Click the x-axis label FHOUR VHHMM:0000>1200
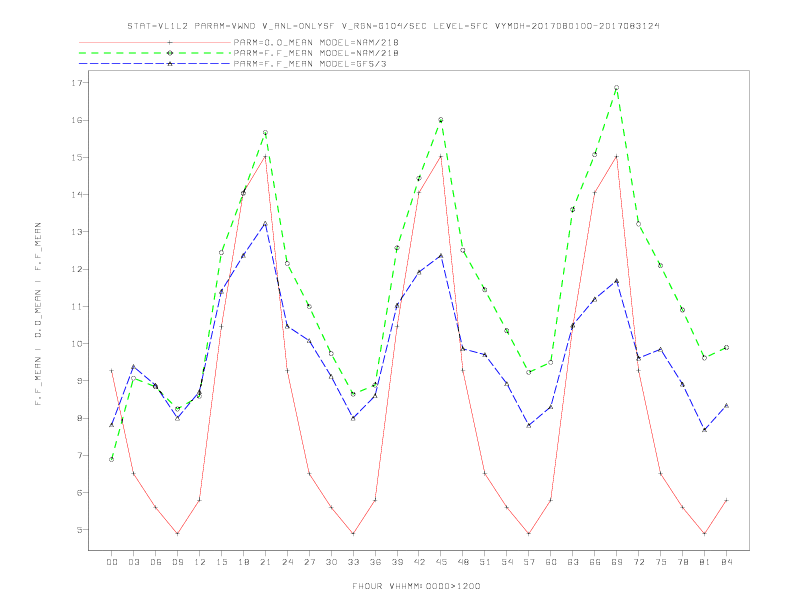Screen dimensions: 792x612 pyautogui.click(x=416, y=586)
